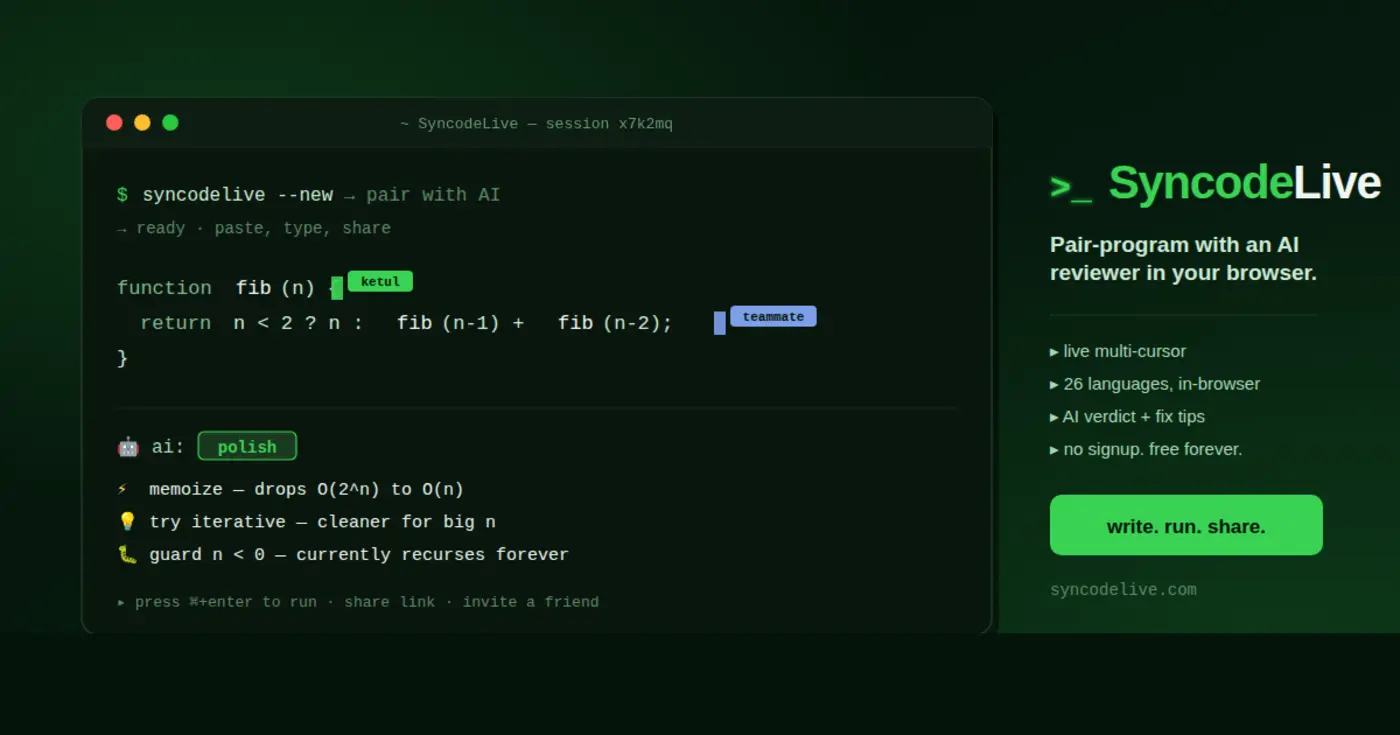Viewport: 1400px width, 735px height.
Task: Click the green dollar prompt symbol
Action: pos(122,195)
